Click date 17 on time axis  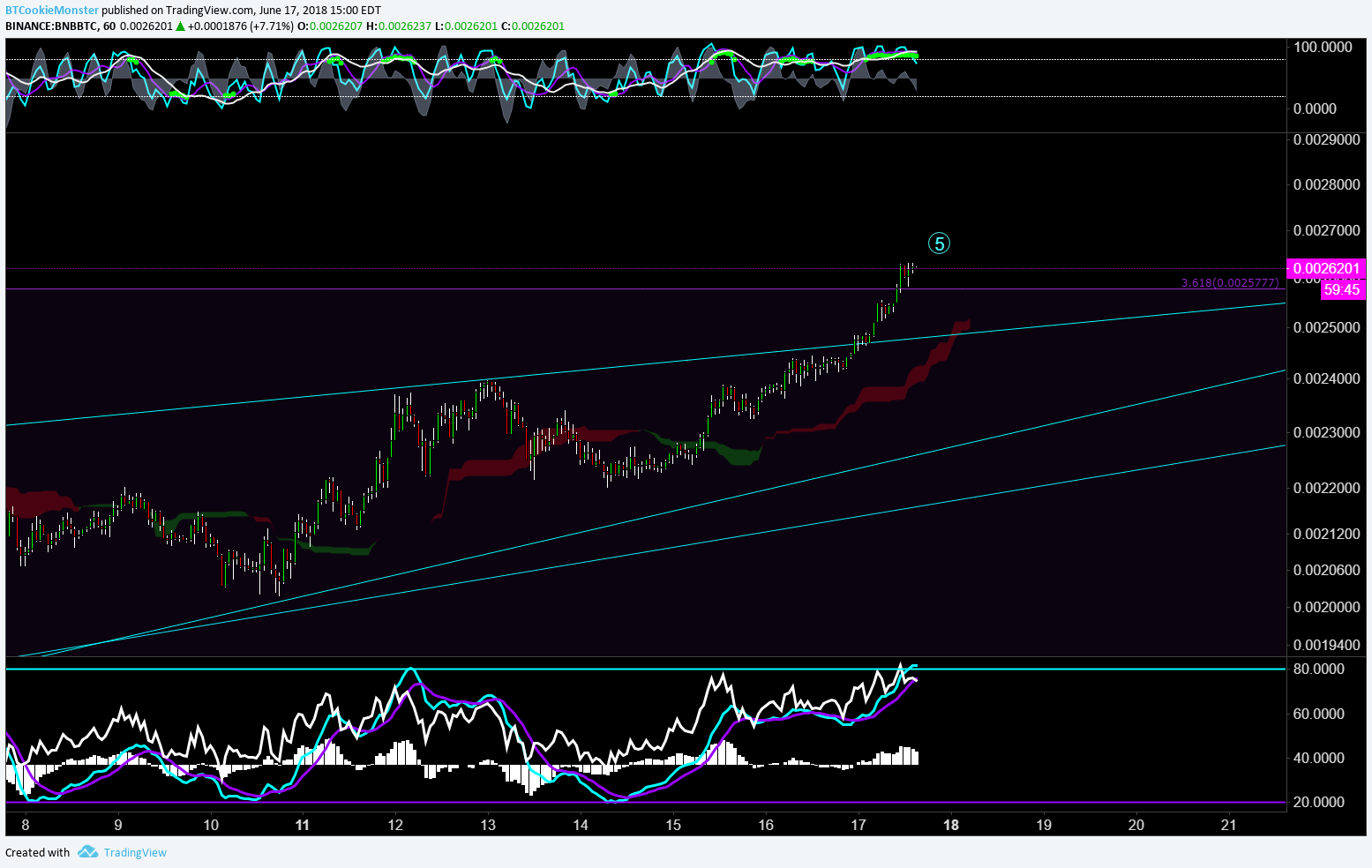pos(858,825)
